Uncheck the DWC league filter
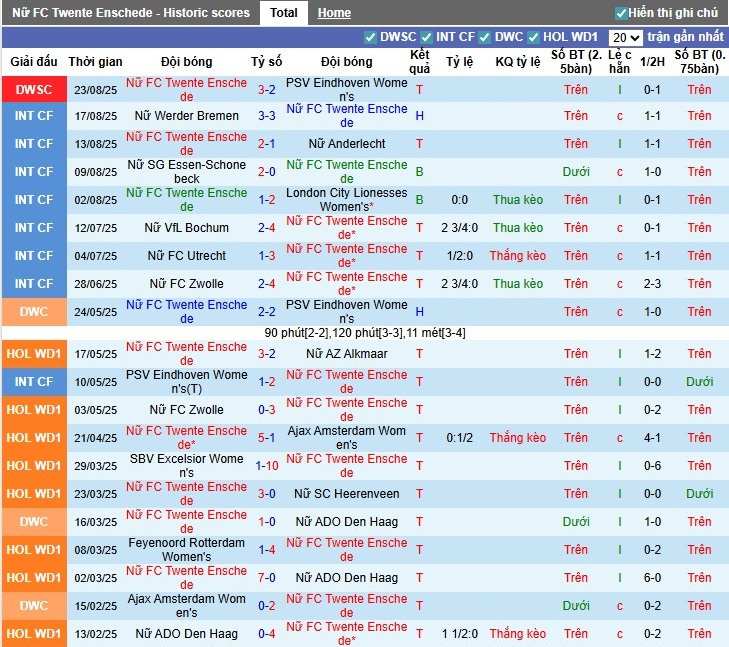Screen dimensions: 729x647 [484, 37]
